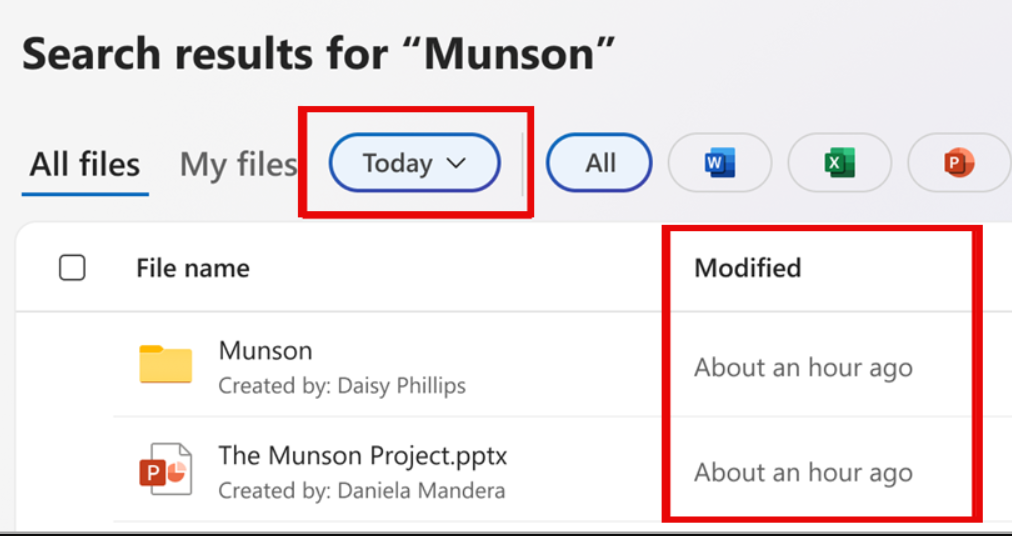Screen dimensions: 1012x536
Task: Open The Munson Project.pptx file
Action: click(x=363, y=456)
